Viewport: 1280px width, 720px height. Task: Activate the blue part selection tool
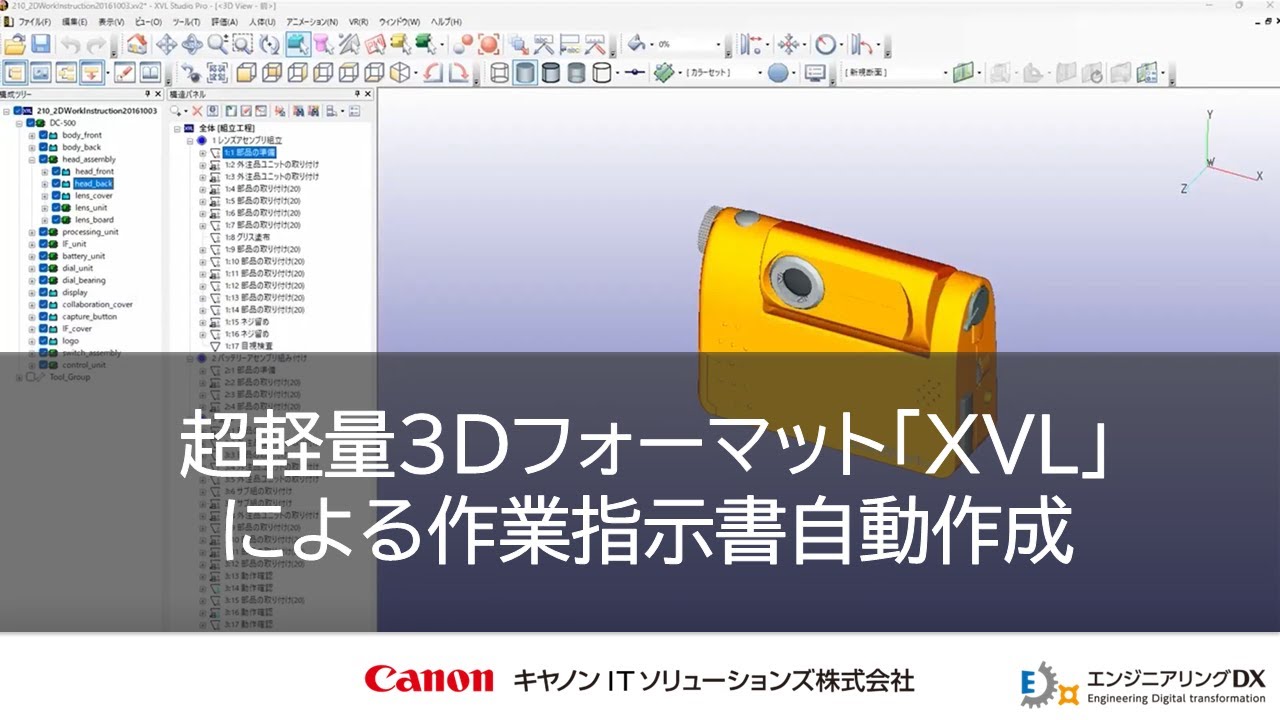pyautogui.click(x=297, y=44)
